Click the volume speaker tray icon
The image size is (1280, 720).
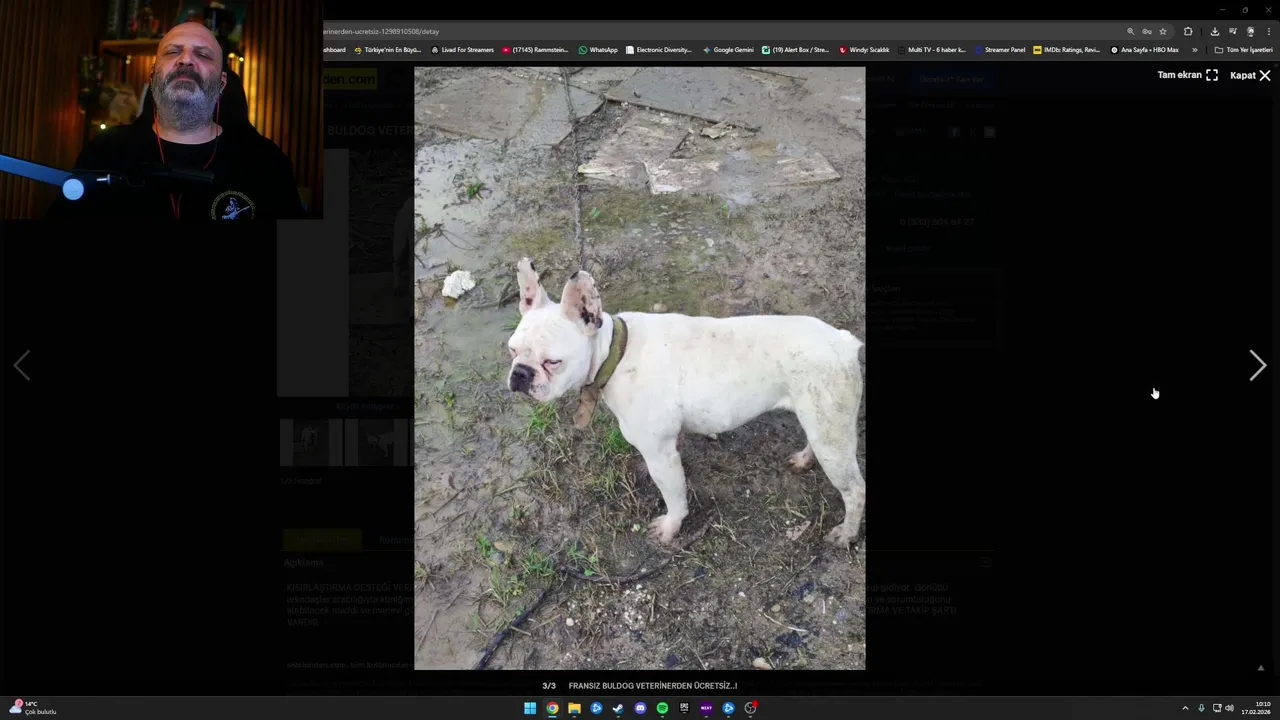(x=1229, y=708)
